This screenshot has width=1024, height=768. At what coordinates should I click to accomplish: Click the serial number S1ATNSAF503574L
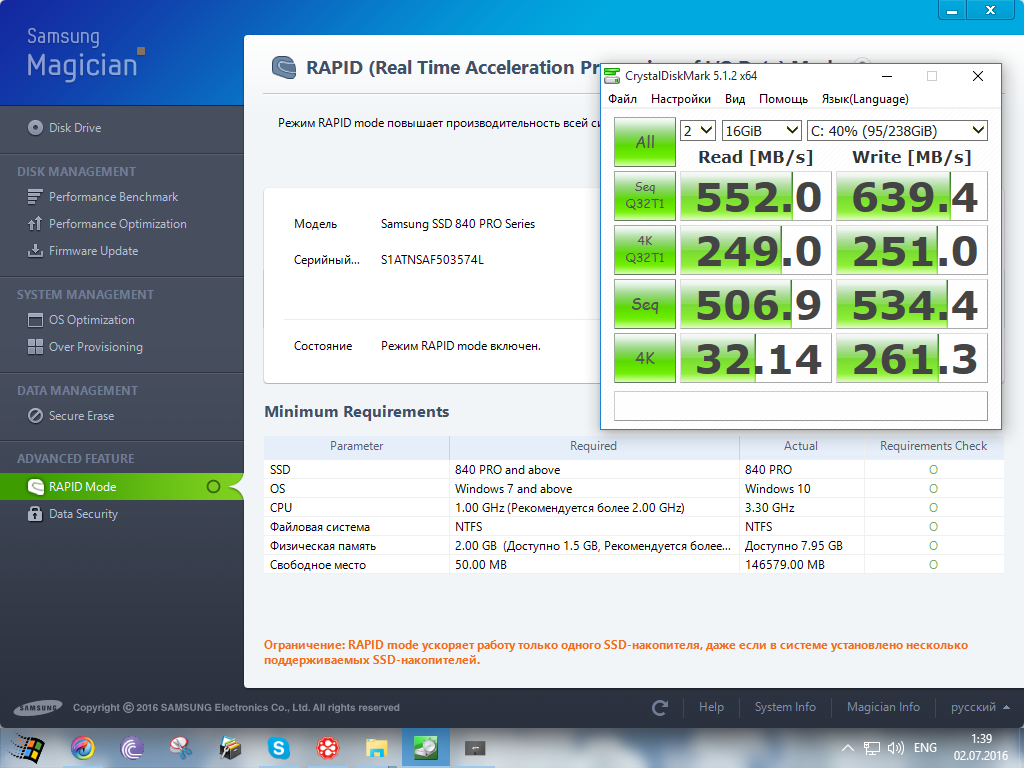pyautogui.click(x=432, y=260)
